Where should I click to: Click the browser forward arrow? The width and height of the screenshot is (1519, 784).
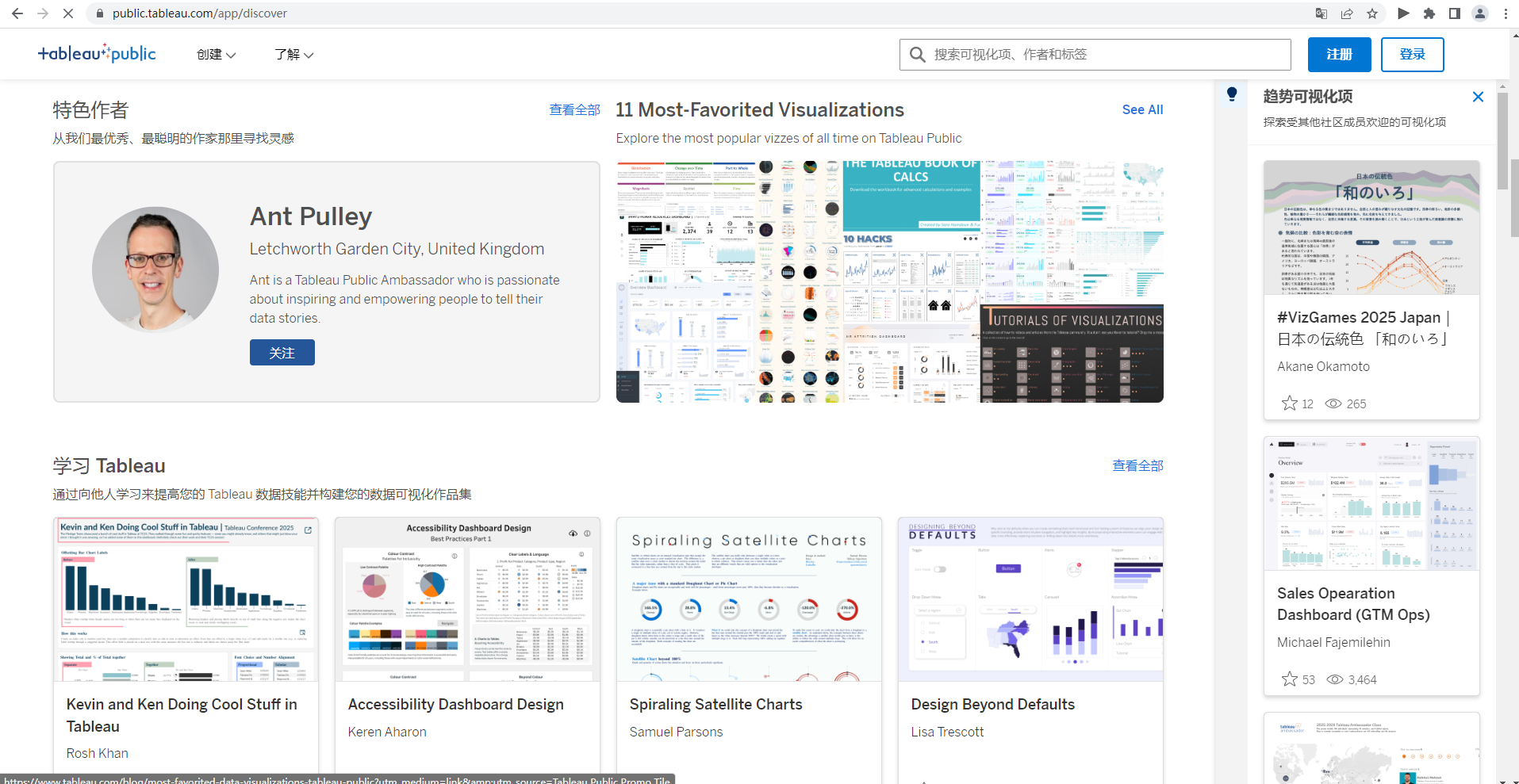pyautogui.click(x=43, y=13)
